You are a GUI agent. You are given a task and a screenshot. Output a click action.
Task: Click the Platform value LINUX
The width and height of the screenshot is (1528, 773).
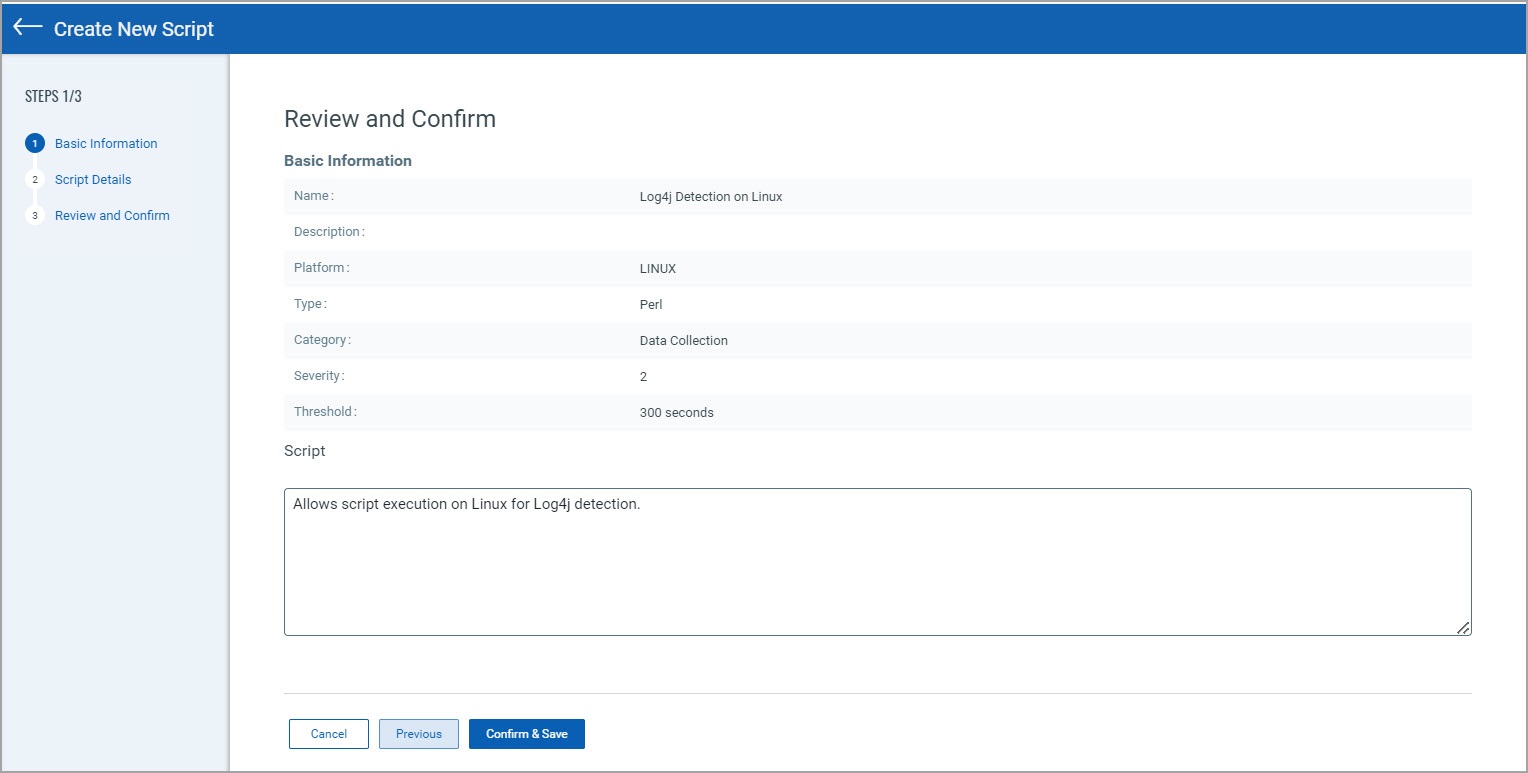(x=658, y=269)
